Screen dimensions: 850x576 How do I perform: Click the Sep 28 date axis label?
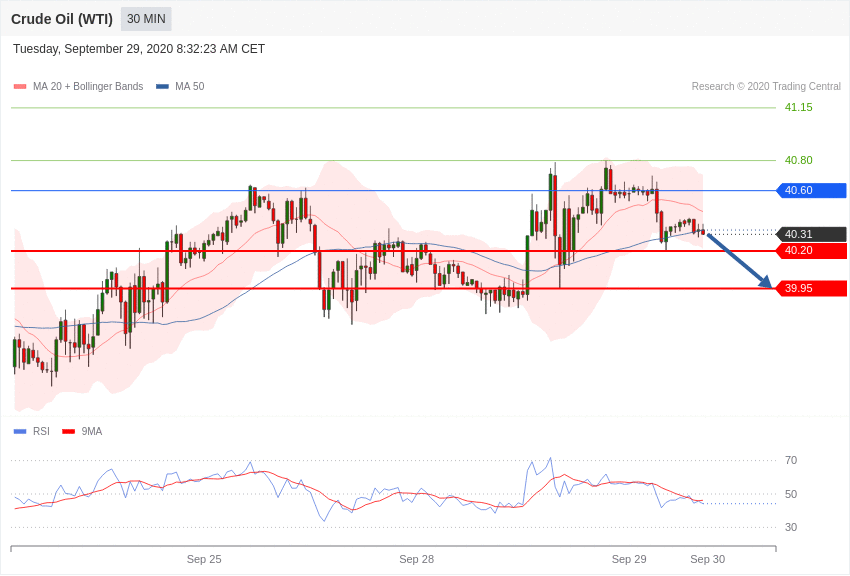coord(416,559)
